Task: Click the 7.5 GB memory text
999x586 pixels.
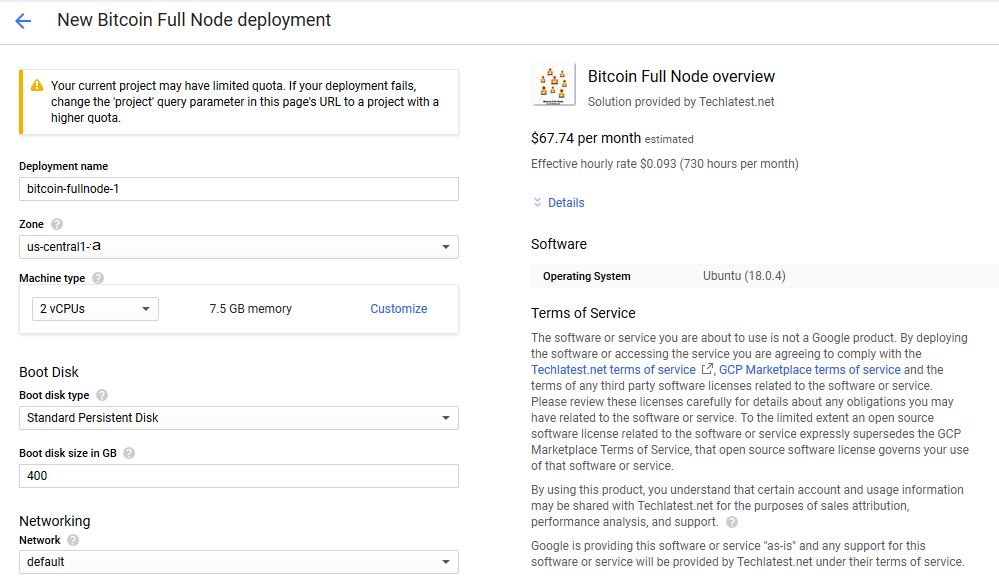Action: pos(250,309)
